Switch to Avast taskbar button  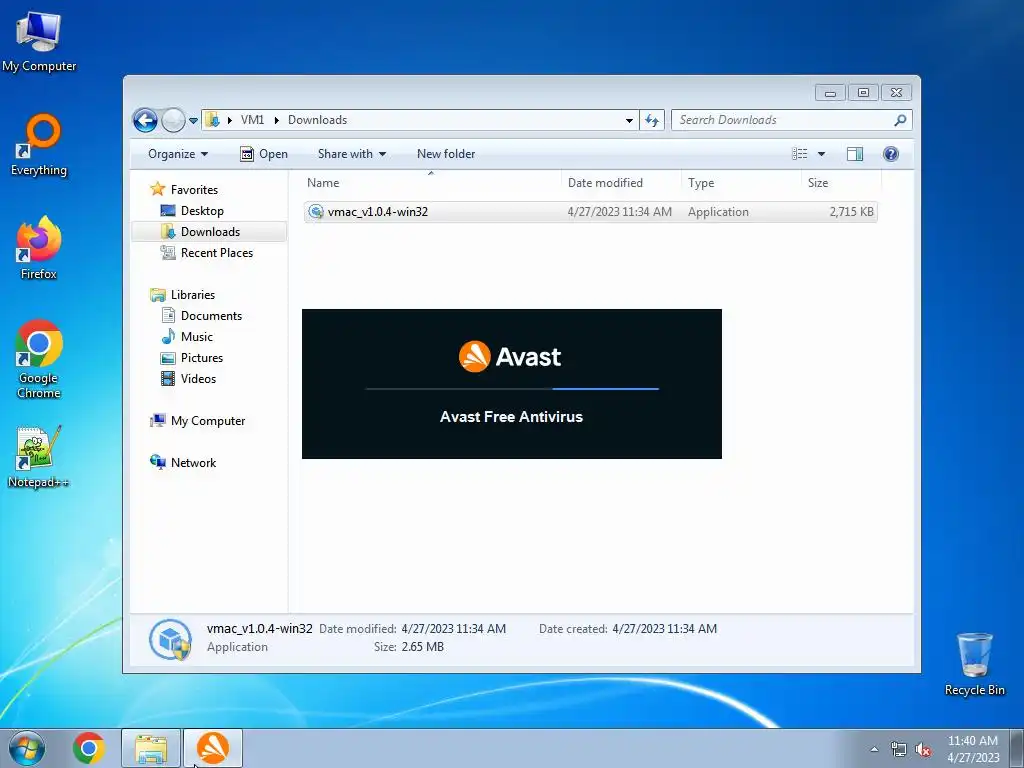tap(213, 748)
